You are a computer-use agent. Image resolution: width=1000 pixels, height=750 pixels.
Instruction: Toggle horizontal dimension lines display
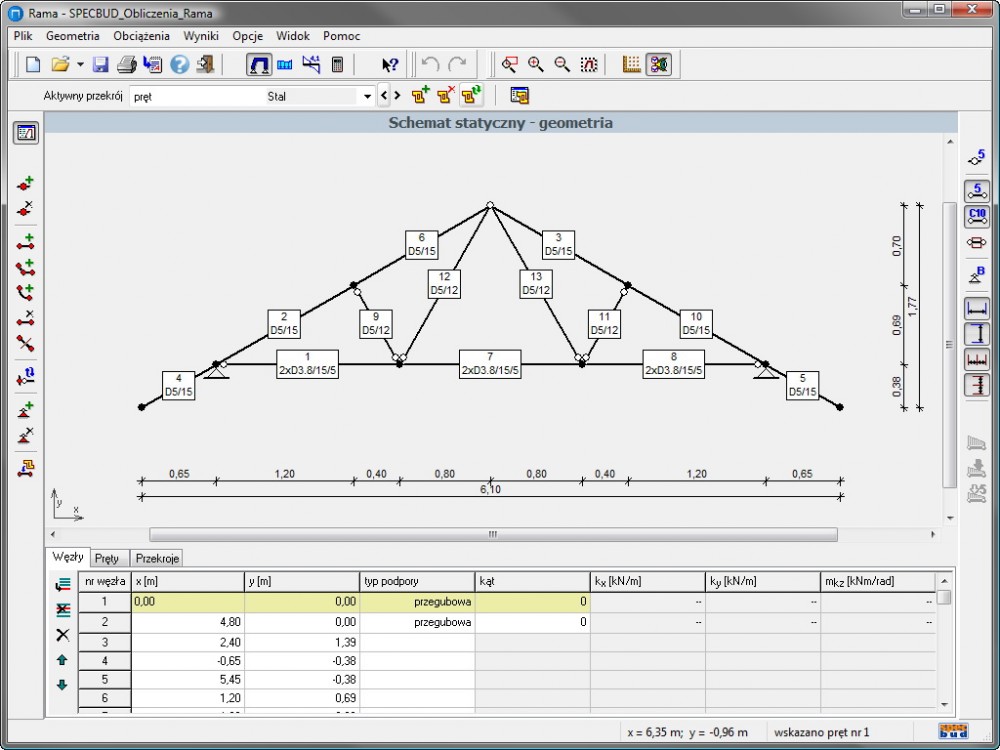976,308
